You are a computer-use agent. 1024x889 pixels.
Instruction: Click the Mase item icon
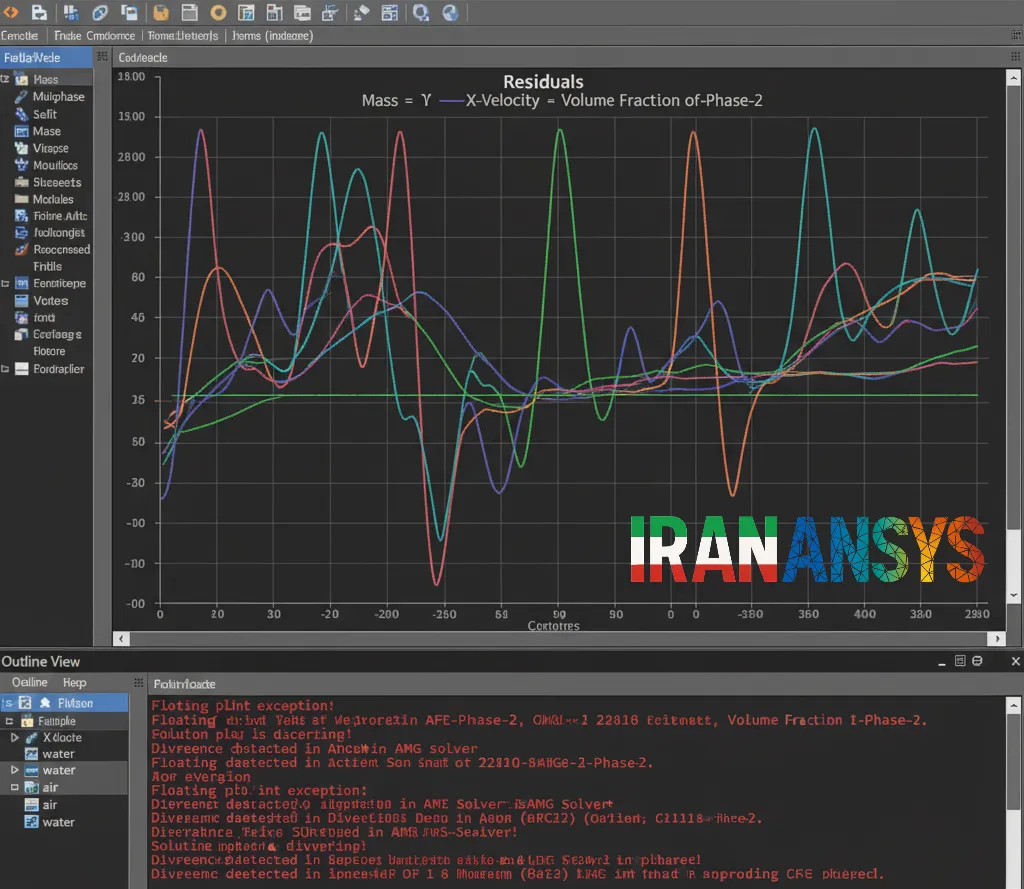point(22,131)
